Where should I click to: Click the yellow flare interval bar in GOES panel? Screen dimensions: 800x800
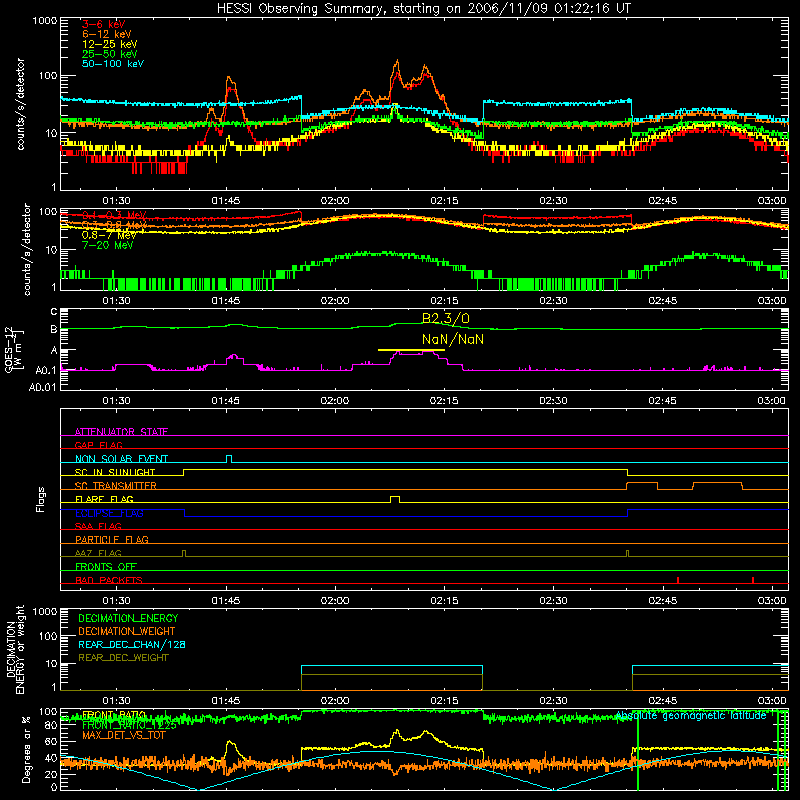(x=411, y=350)
